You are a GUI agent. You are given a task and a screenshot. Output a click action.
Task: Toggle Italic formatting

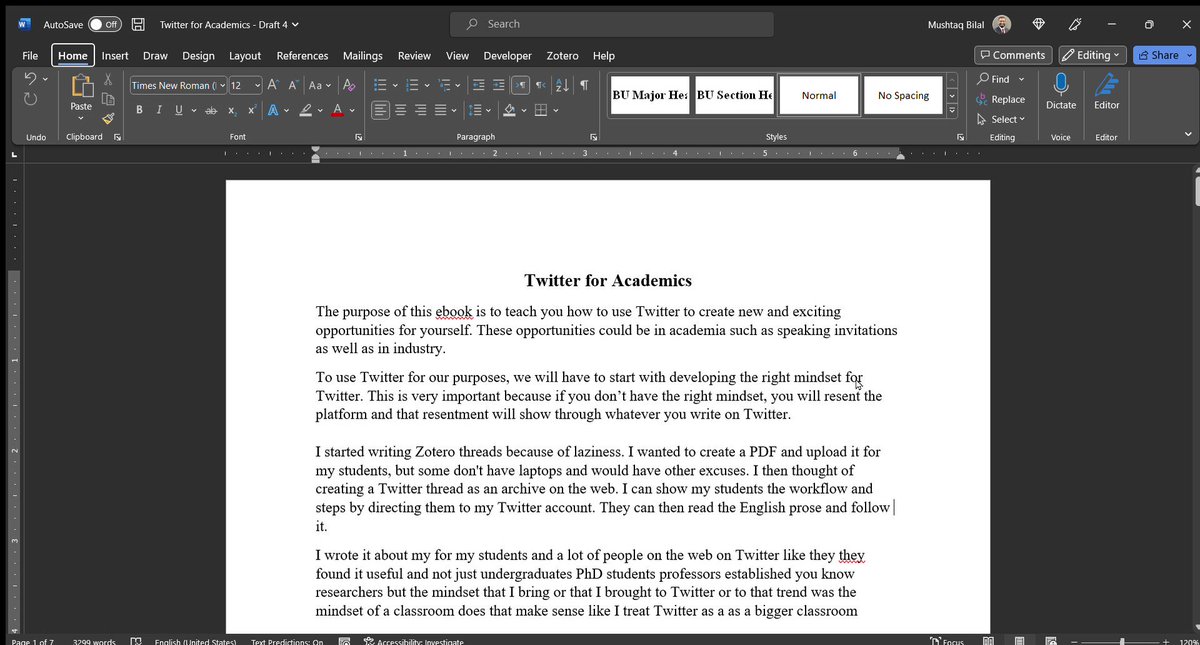[x=159, y=110]
